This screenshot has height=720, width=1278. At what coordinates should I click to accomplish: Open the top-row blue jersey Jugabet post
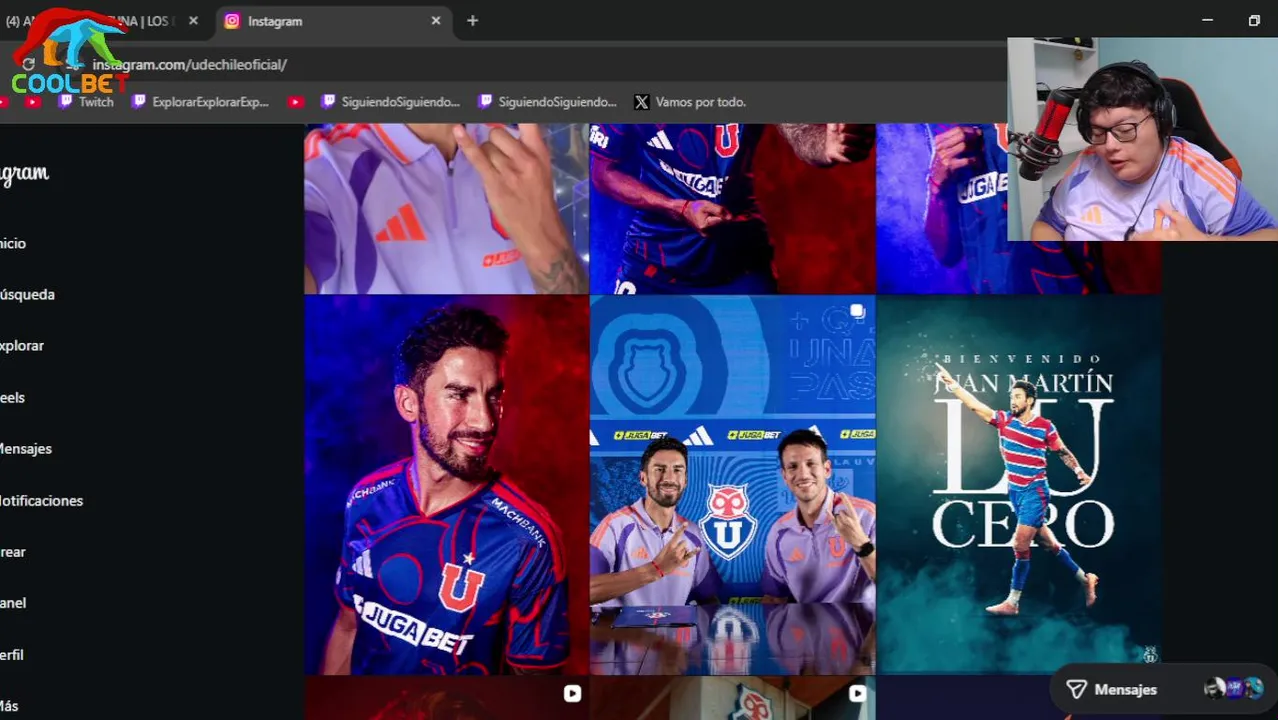[732, 208]
